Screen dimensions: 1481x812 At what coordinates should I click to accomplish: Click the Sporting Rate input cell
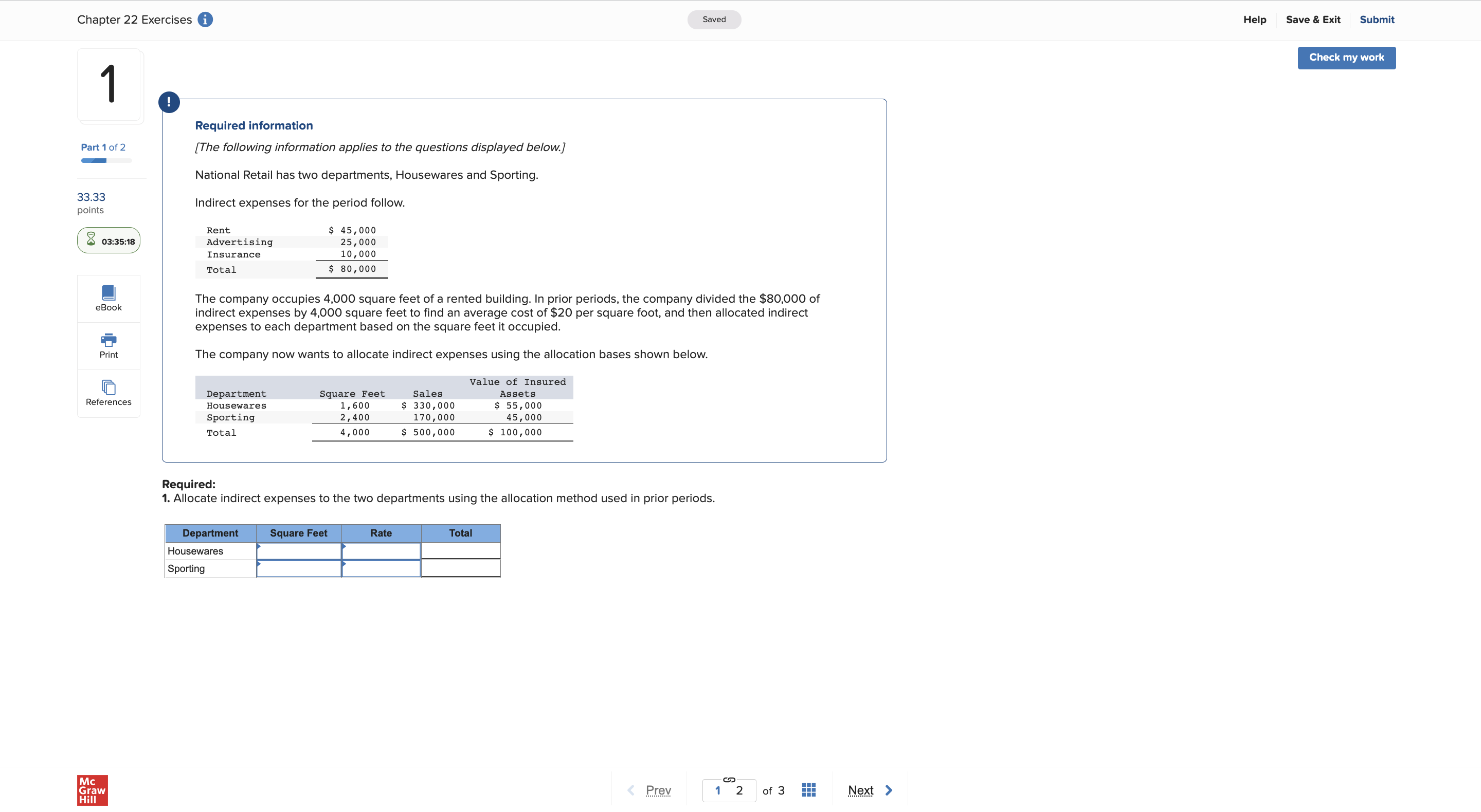click(x=381, y=568)
